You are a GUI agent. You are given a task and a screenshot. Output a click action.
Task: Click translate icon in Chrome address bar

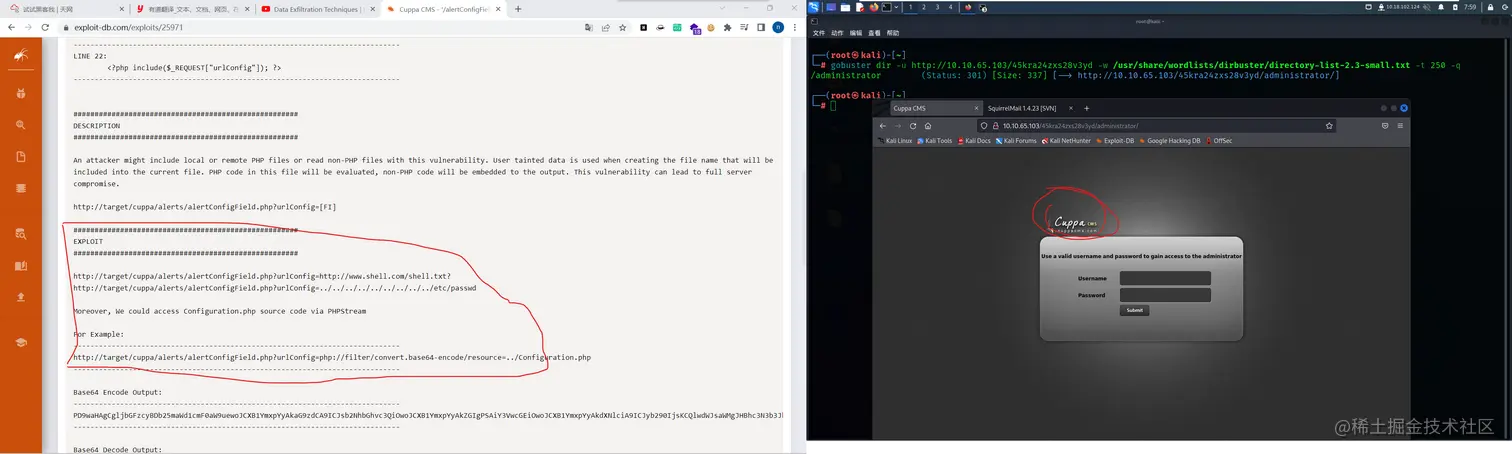click(589, 27)
